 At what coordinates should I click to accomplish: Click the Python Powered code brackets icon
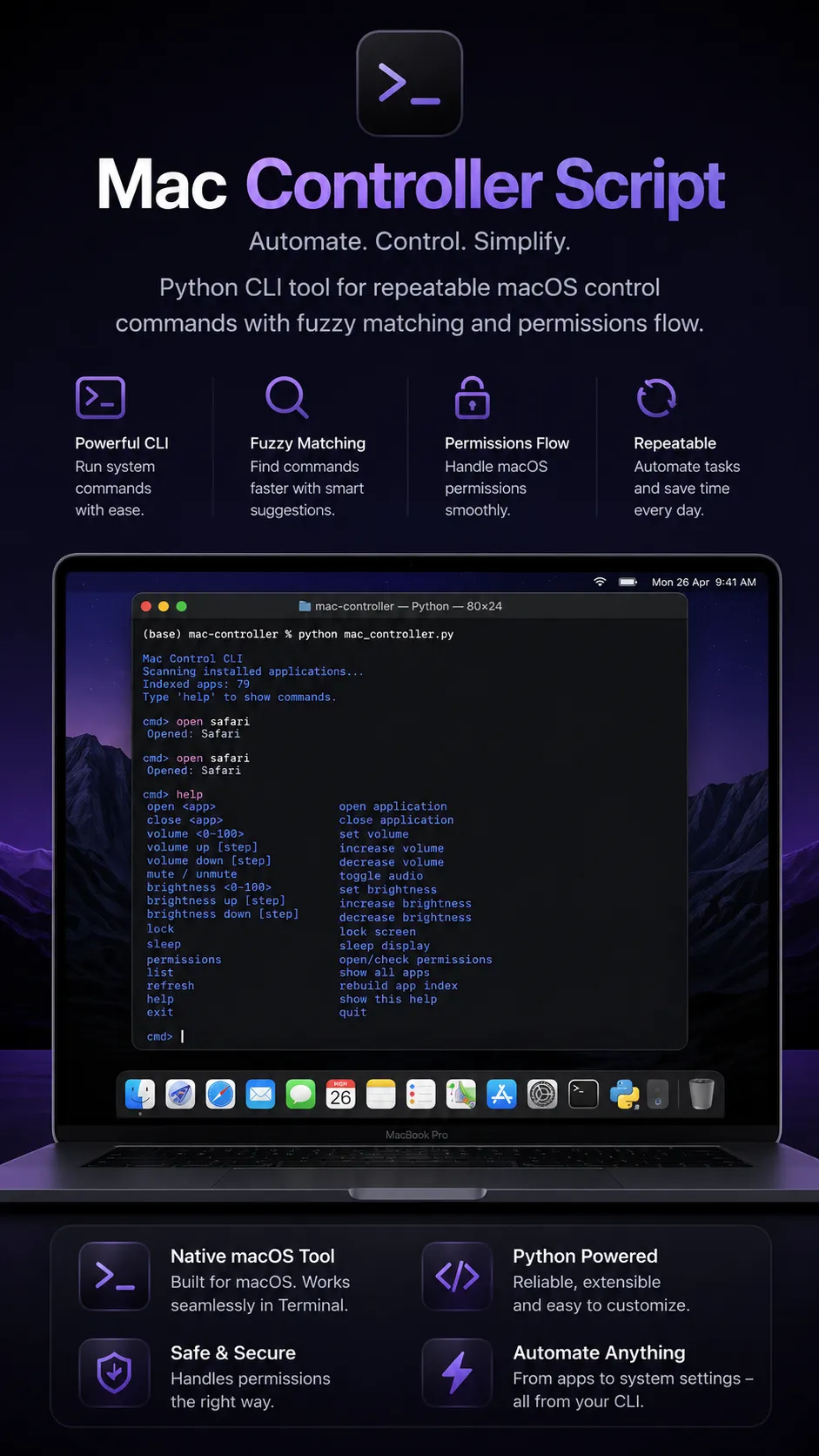[x=457, y=1276]
